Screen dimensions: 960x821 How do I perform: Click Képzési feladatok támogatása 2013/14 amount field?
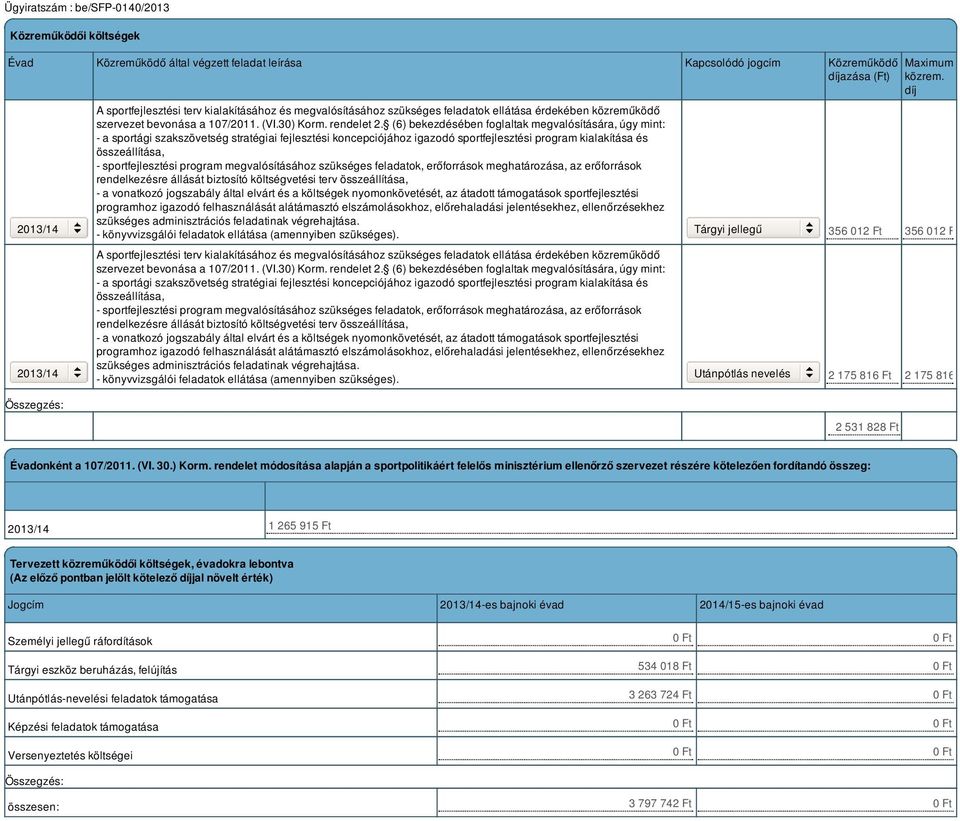pos(566,724)
